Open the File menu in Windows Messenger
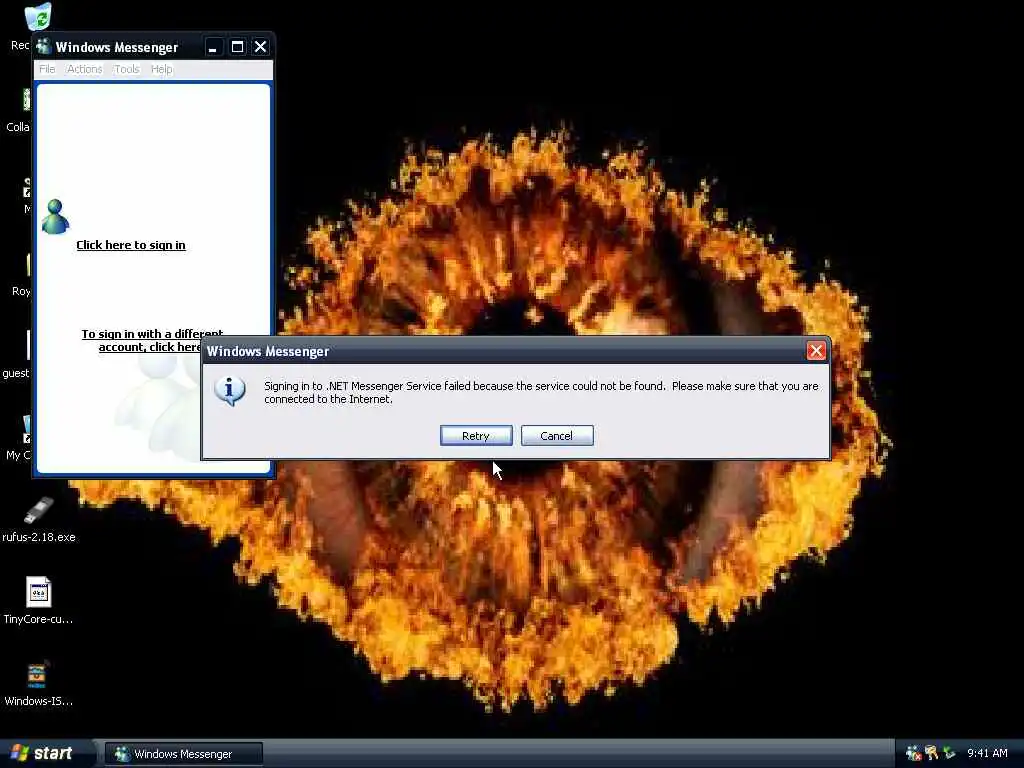Viewport: 1024px width, 768px height. tap(47, 69)
